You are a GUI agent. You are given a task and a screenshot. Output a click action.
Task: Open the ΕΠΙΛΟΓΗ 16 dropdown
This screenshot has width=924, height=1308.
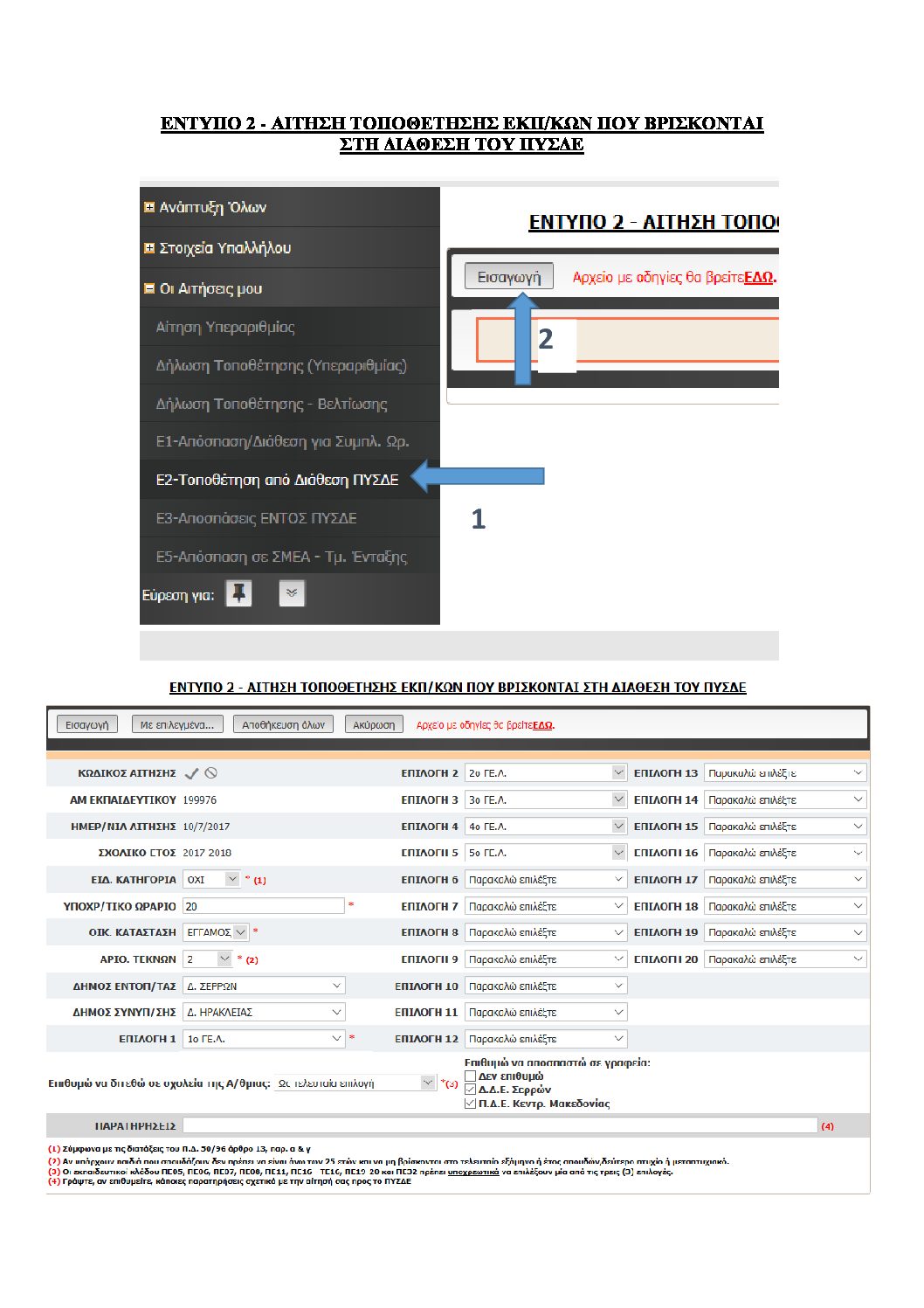785,853
